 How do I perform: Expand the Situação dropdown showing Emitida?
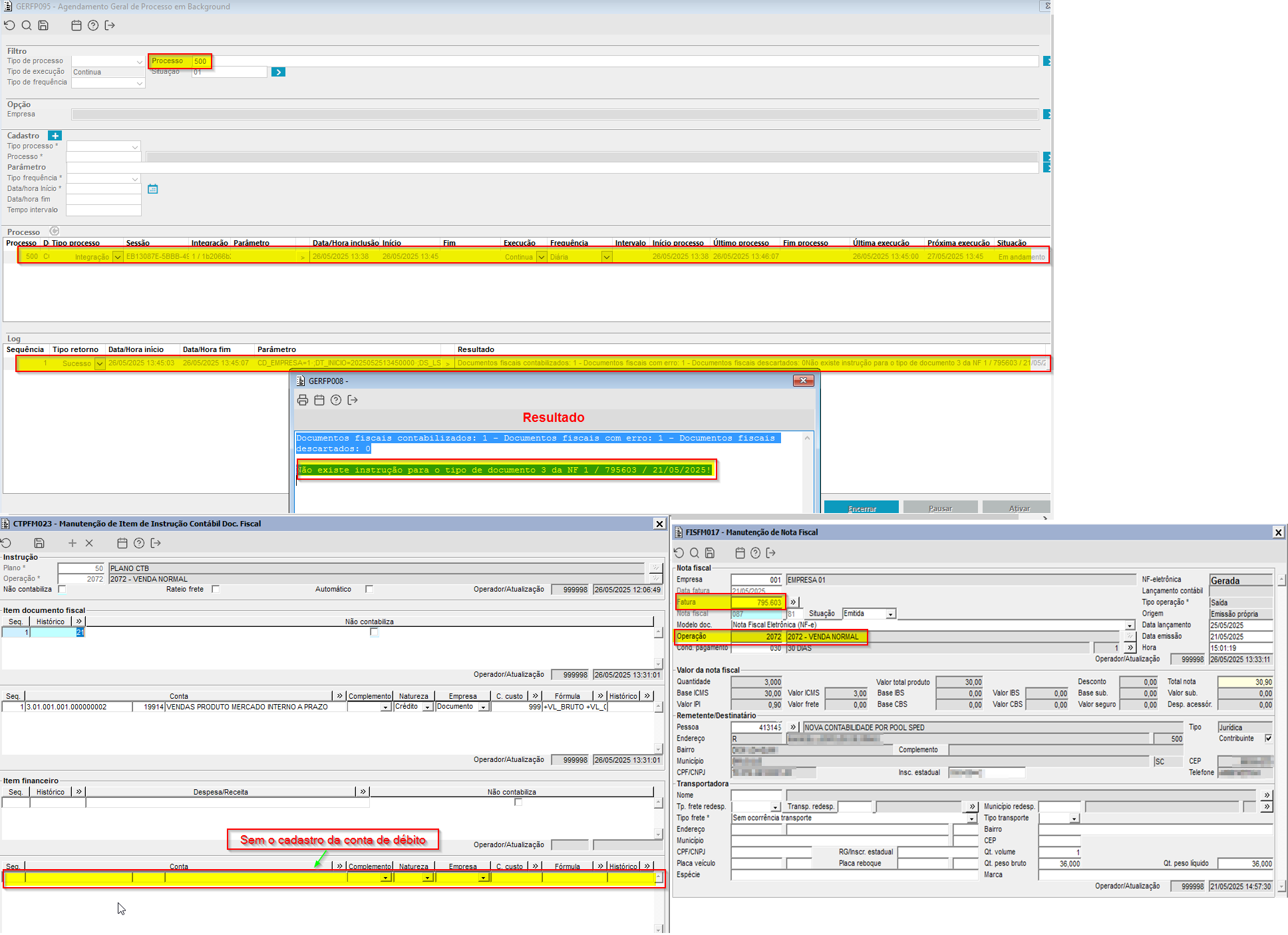[x=890, y=614]
